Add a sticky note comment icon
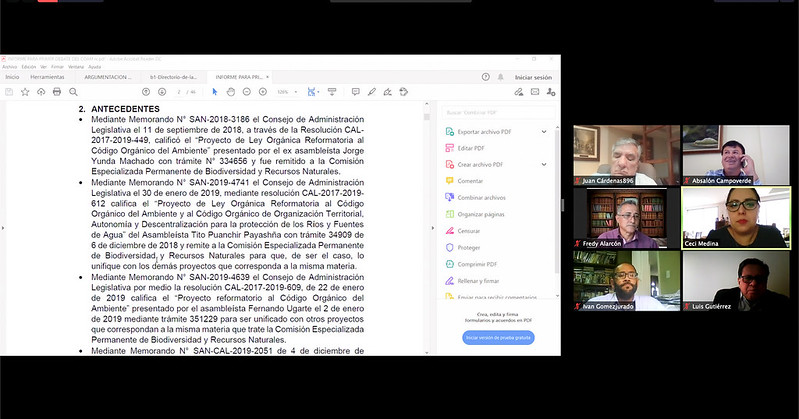Image resolution: width=799 pixels, height=419 pixels. click(x=356, y=92)
